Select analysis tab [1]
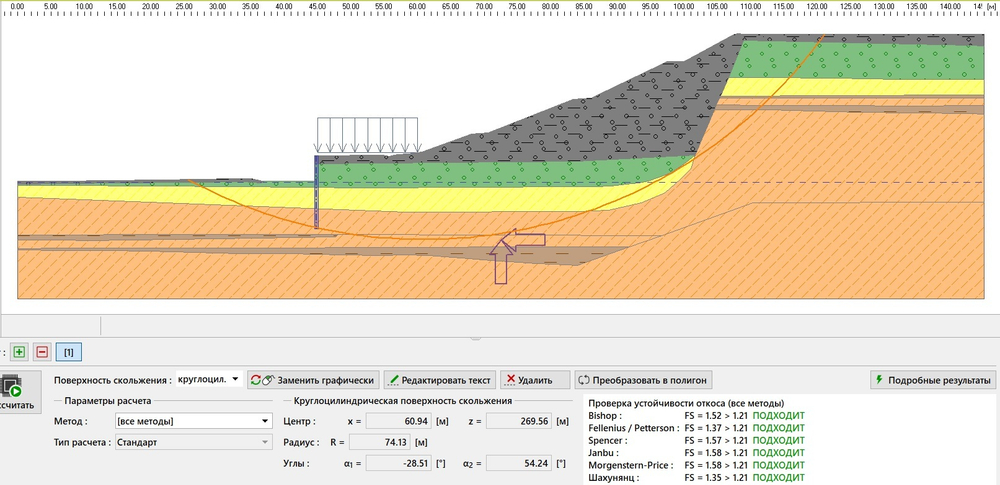The width and height of the screenshot is (1000, 485). [x=69, y=352]
